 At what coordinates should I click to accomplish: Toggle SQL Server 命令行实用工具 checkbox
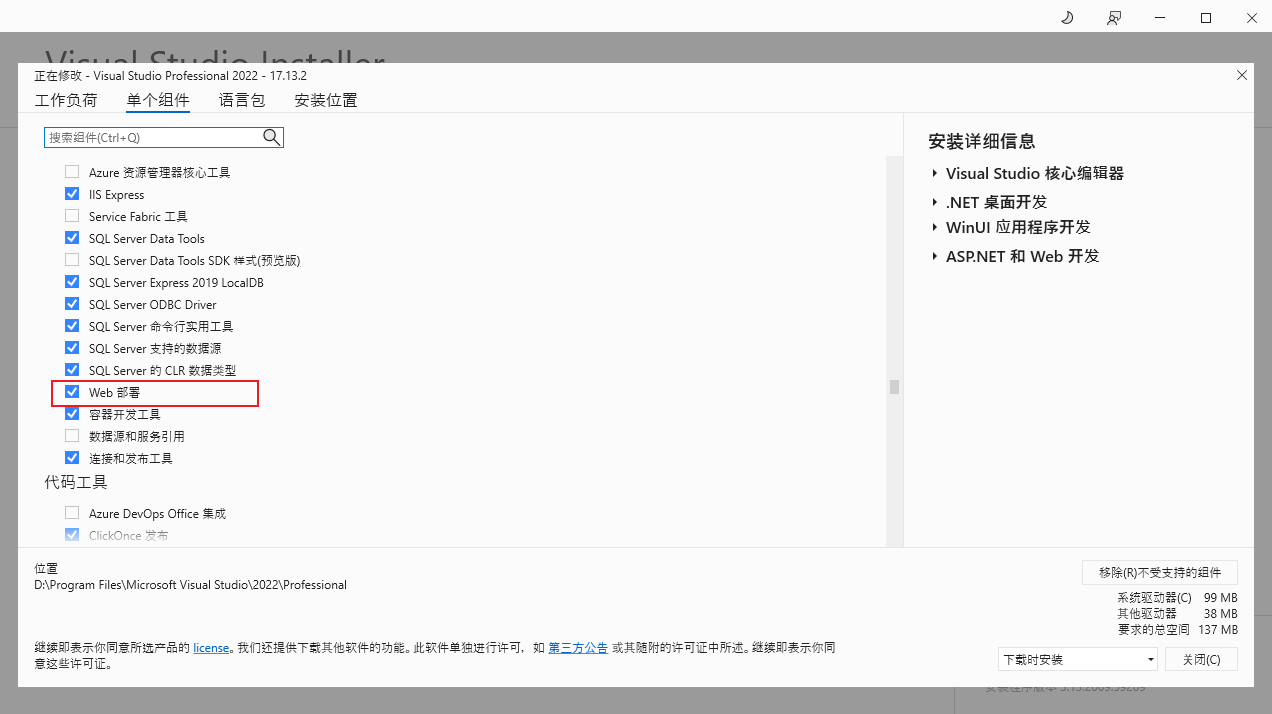[72, 326]
